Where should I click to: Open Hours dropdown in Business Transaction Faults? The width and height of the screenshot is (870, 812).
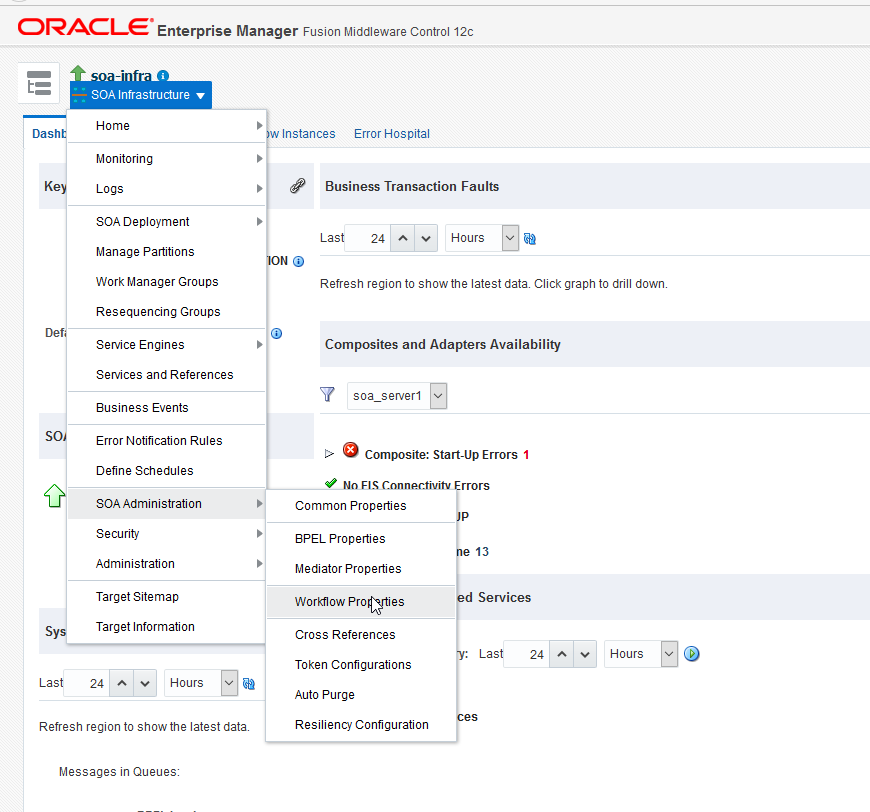click(510, 238)
